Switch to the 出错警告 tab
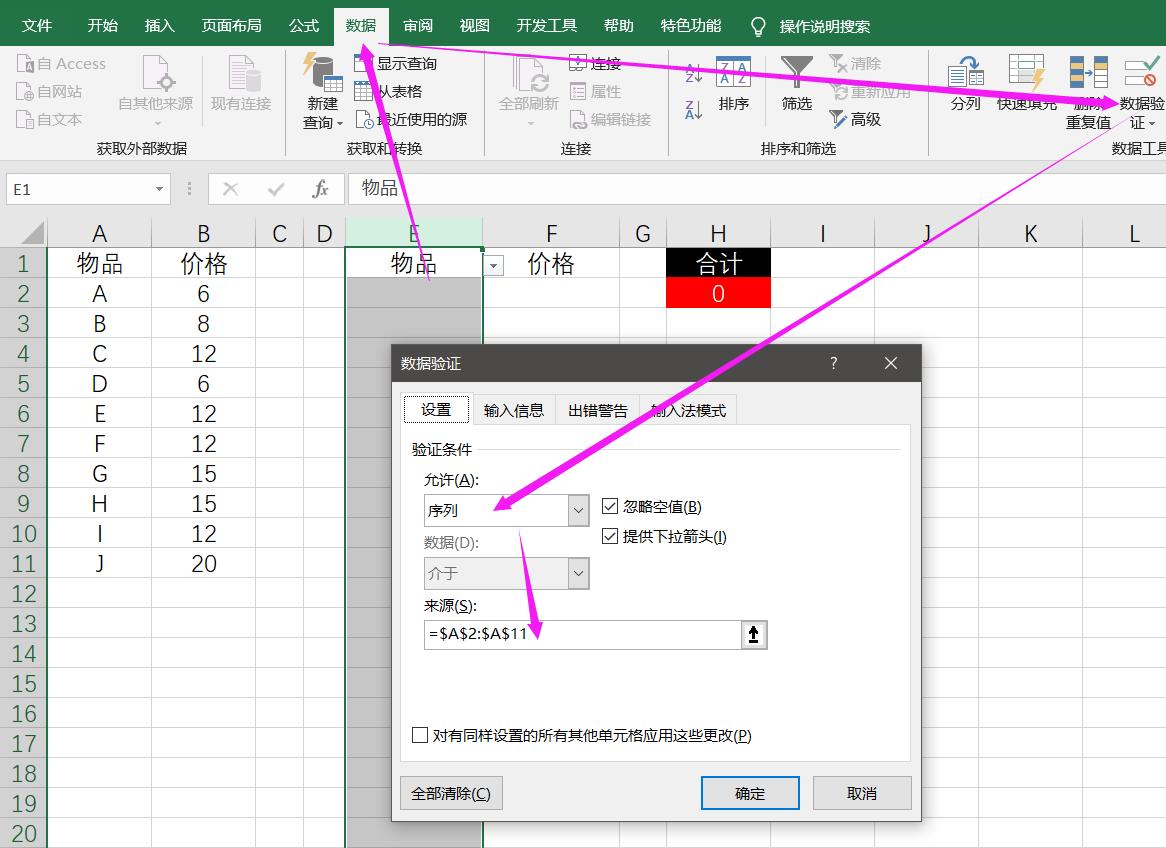The height and width of the screenshot is (848, 1166). tap(595, 409)
